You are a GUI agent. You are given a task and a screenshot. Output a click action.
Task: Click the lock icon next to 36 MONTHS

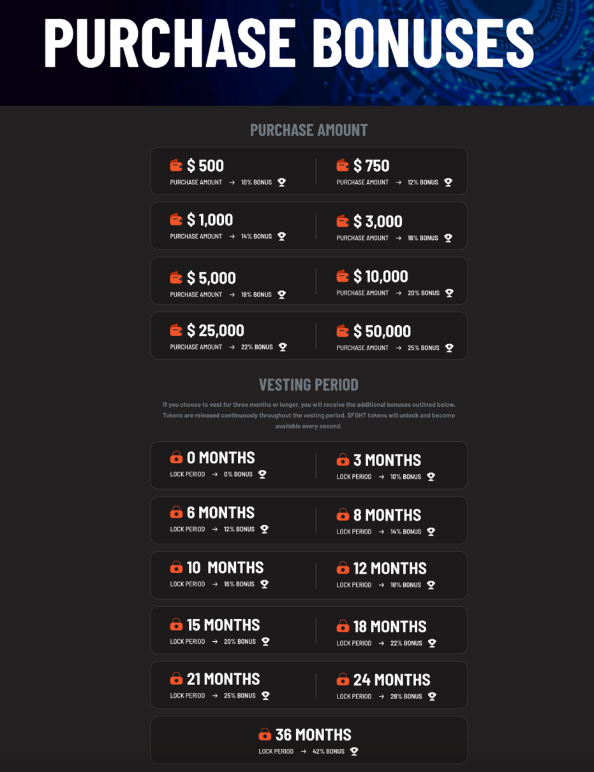[264, 735]
